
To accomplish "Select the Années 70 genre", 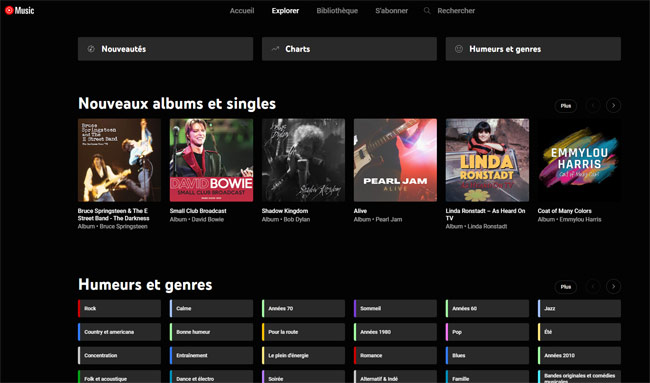I will 303,308.
